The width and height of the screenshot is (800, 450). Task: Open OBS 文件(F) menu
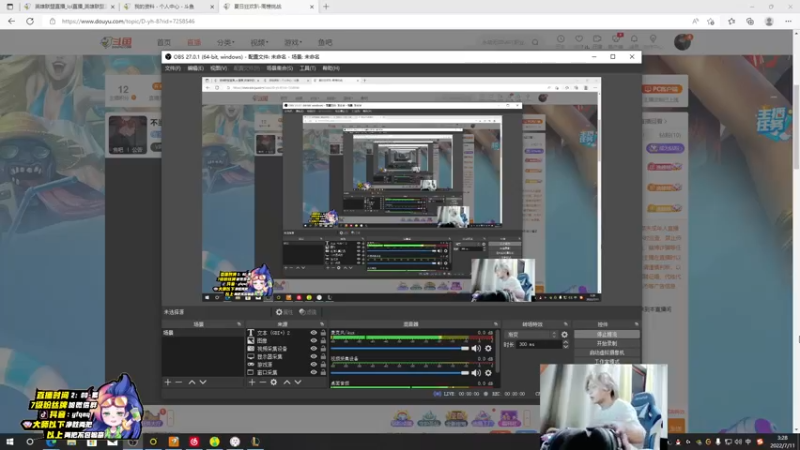click(172, 68)
